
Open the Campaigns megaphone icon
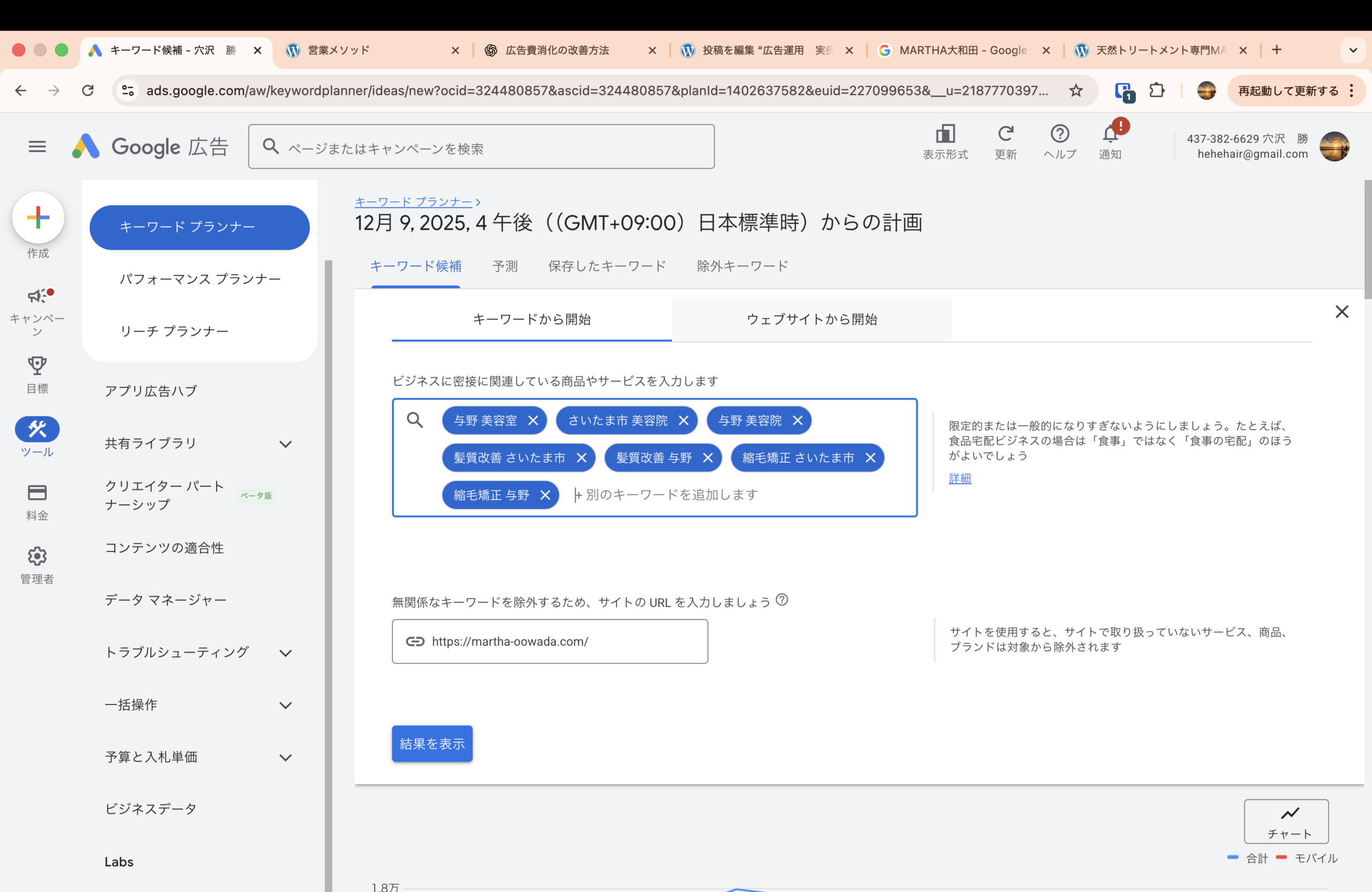pyautogui.click(x=38, y=296)
